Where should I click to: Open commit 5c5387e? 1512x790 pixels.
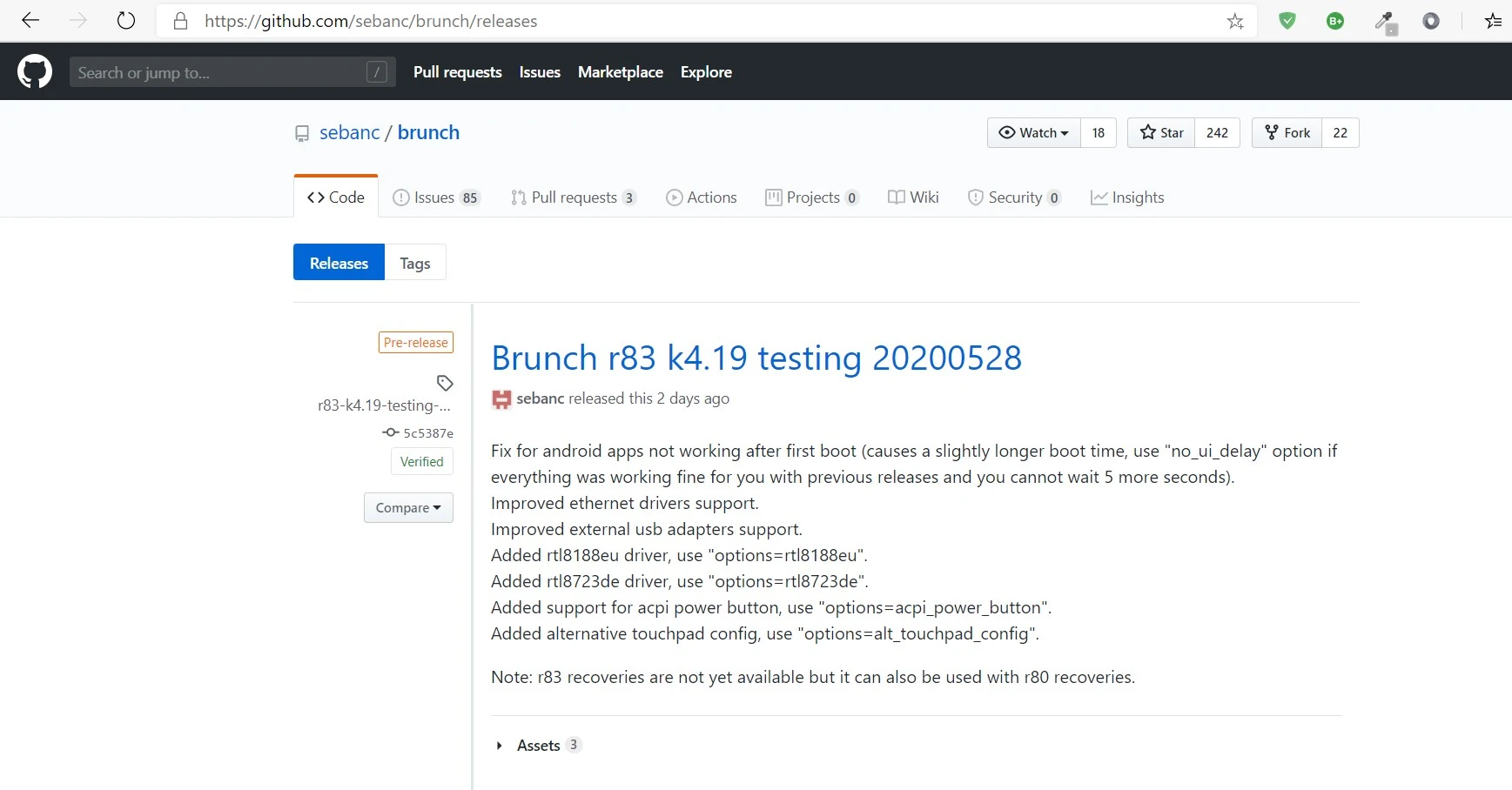tap(428, 432)
